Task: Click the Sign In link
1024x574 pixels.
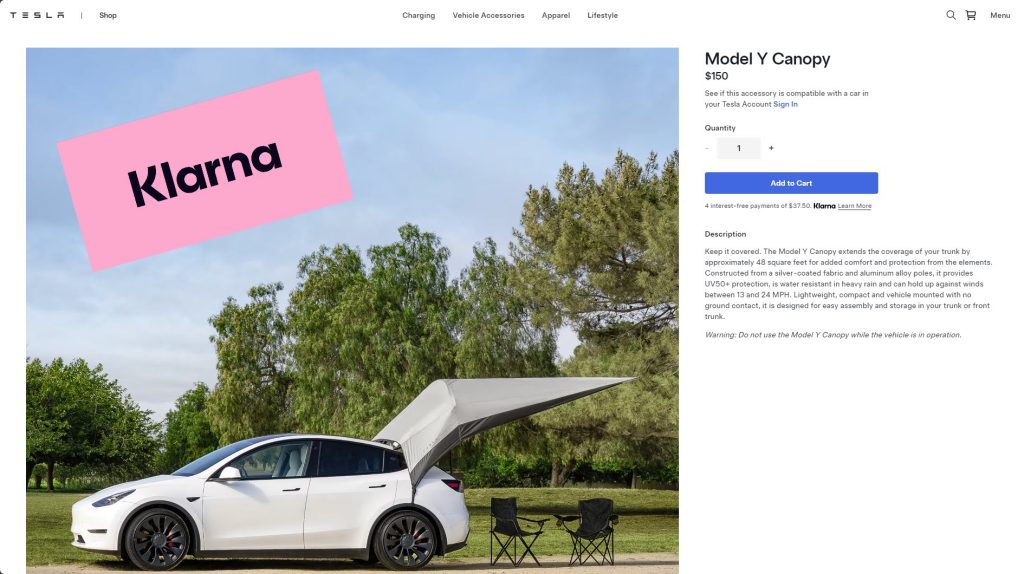Action: click(786, 104)
